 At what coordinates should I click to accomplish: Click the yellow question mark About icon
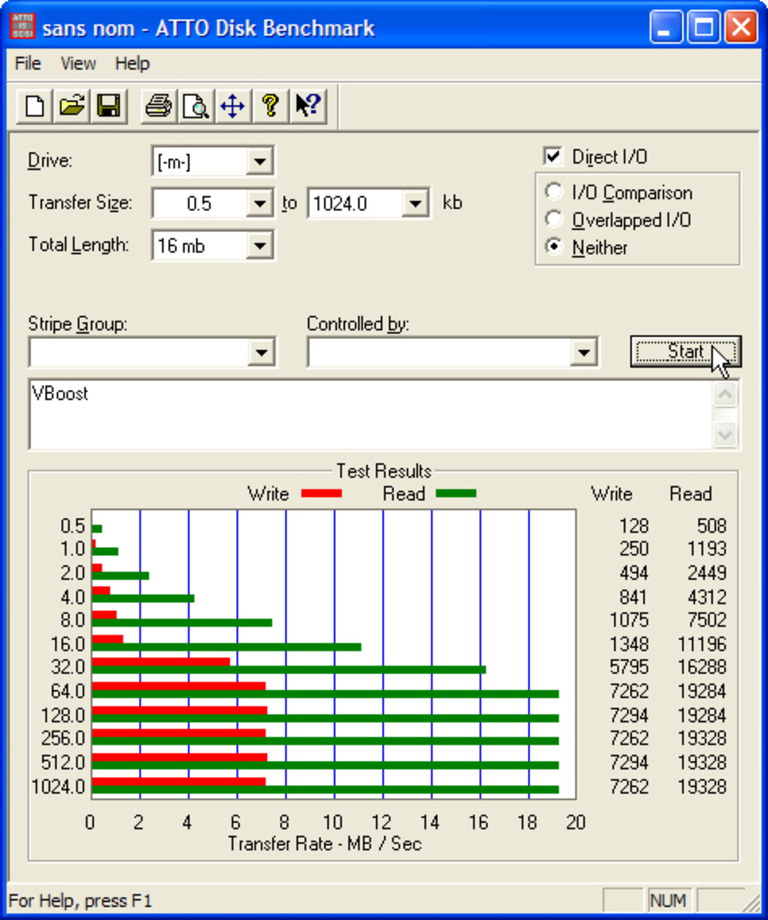[270, 107]
